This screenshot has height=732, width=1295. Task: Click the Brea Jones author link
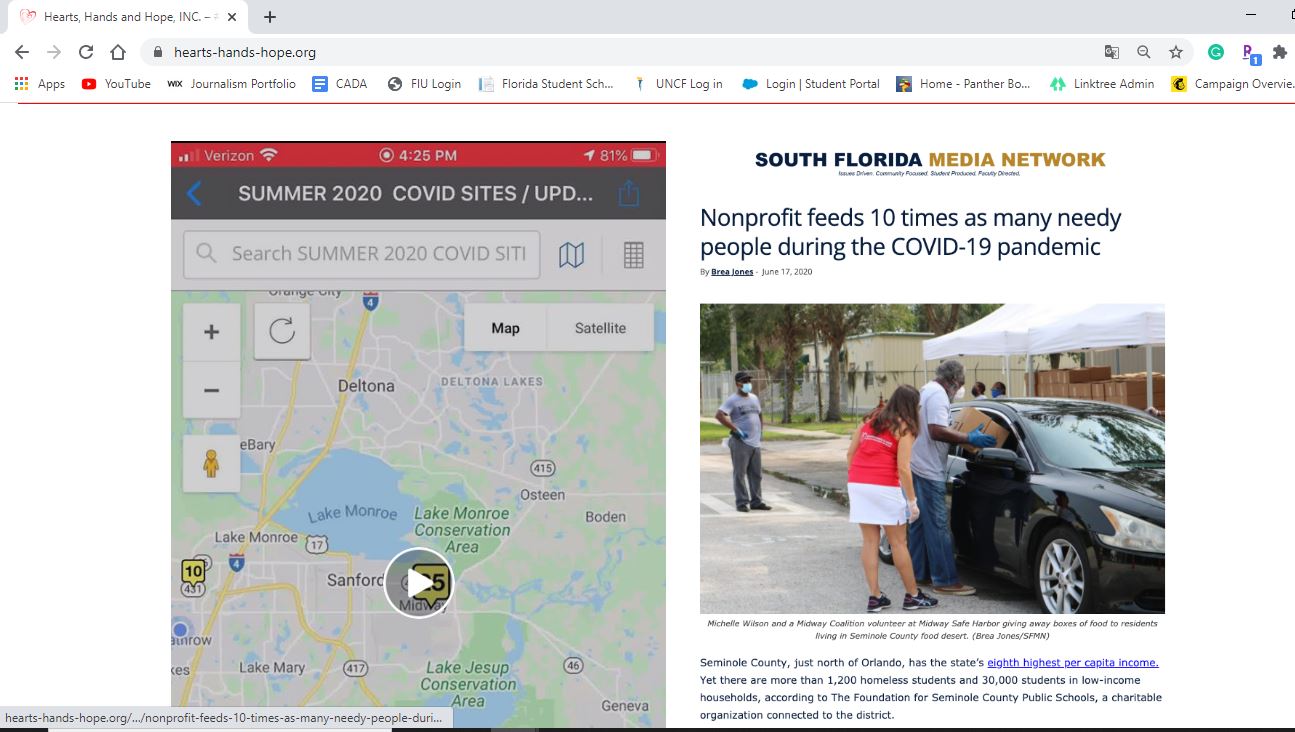(732, 272)
